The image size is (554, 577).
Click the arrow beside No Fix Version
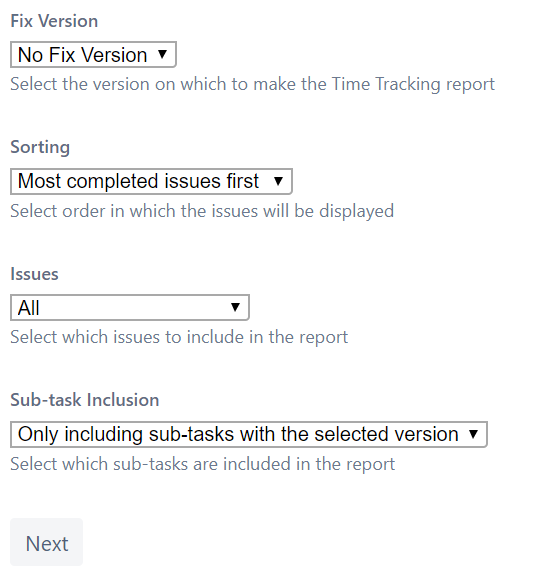tap(162, 54)
